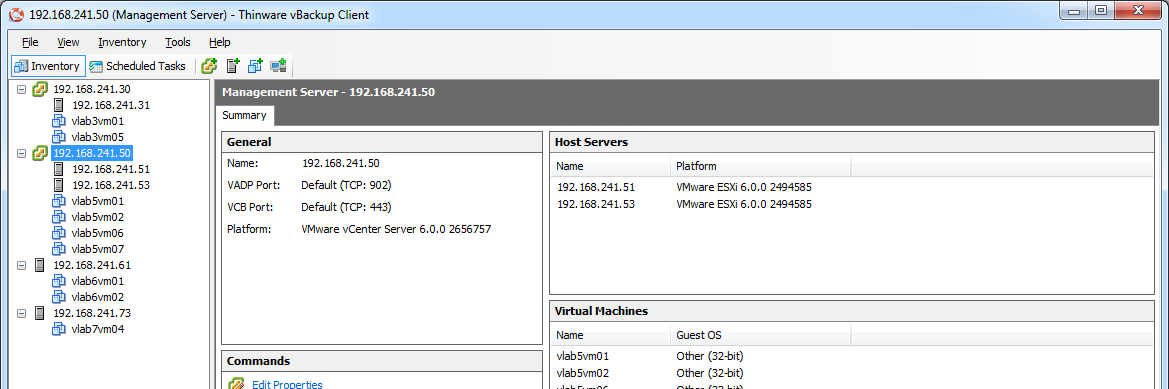Click the VM icon beside vlab5vm01
The image size is (1169, 389).
click(59, 201)
